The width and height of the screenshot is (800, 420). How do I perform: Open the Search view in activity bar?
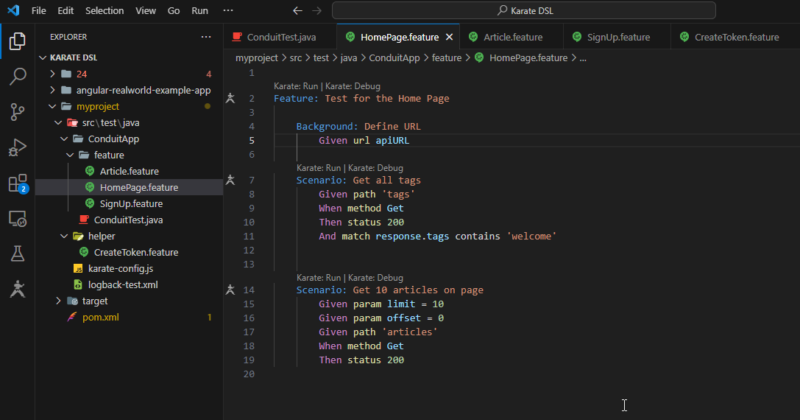tap(17, 76)
